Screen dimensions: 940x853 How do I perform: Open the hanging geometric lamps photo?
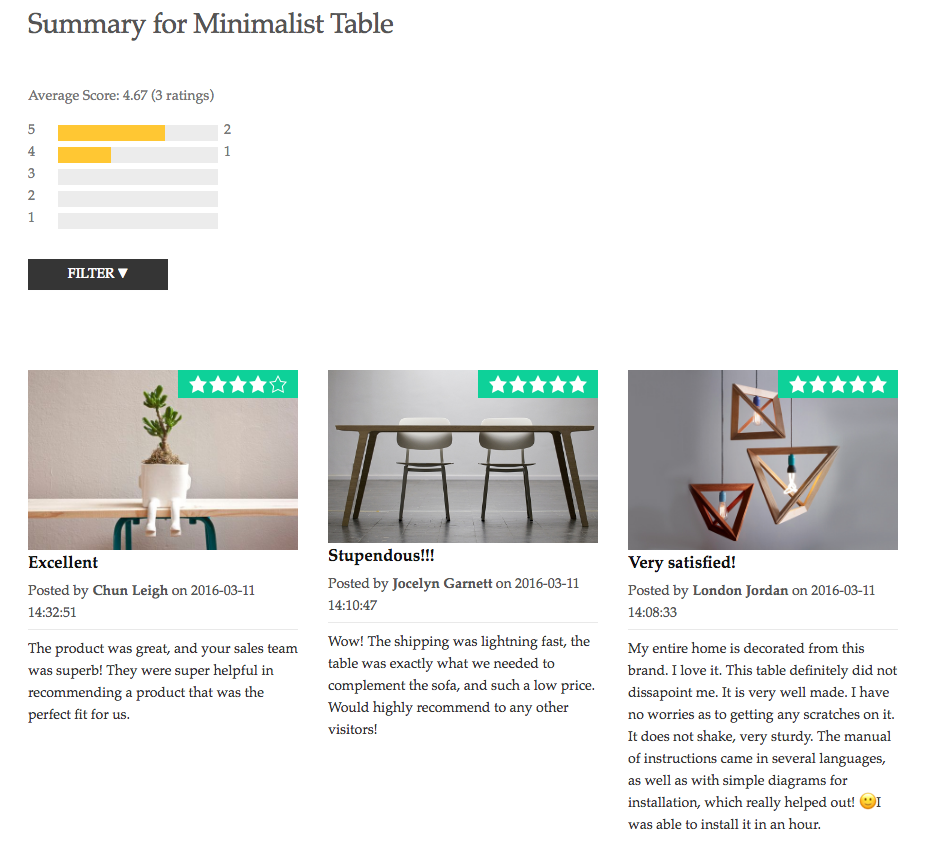763,460
